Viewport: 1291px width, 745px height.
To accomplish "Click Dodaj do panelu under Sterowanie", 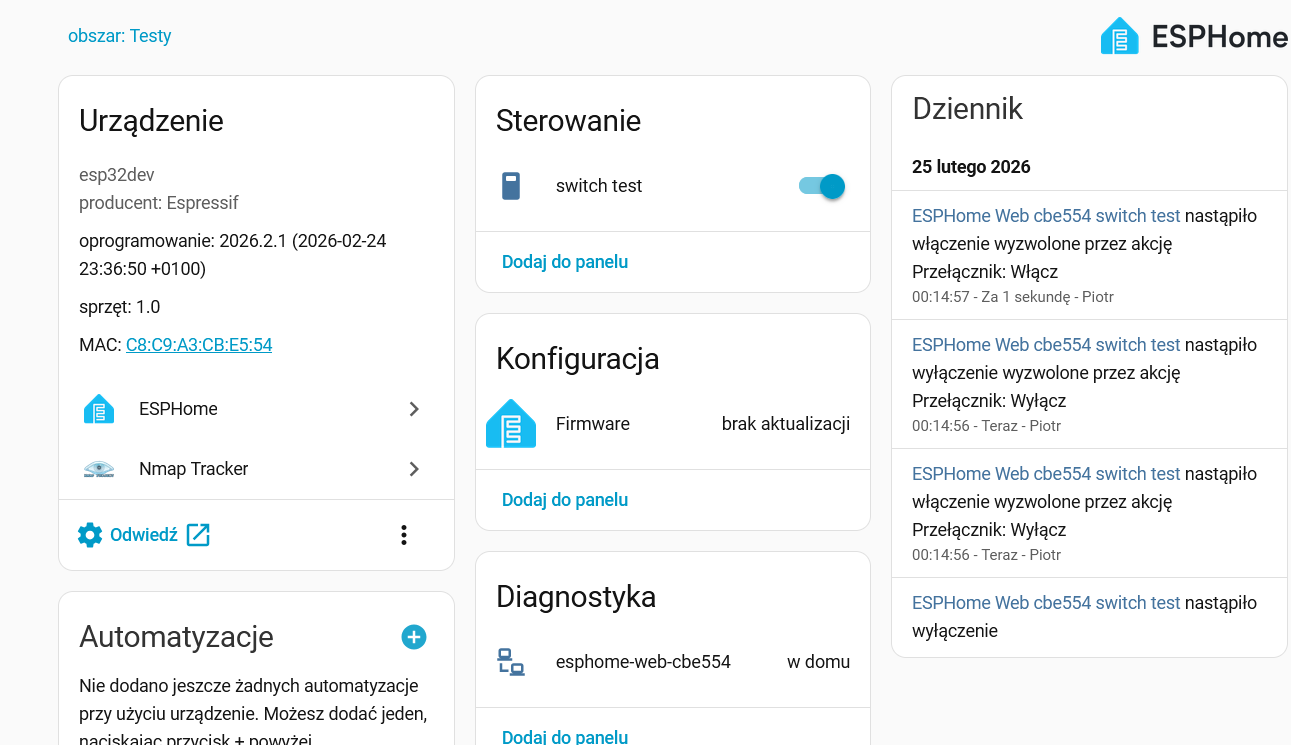I will point(565,262).
